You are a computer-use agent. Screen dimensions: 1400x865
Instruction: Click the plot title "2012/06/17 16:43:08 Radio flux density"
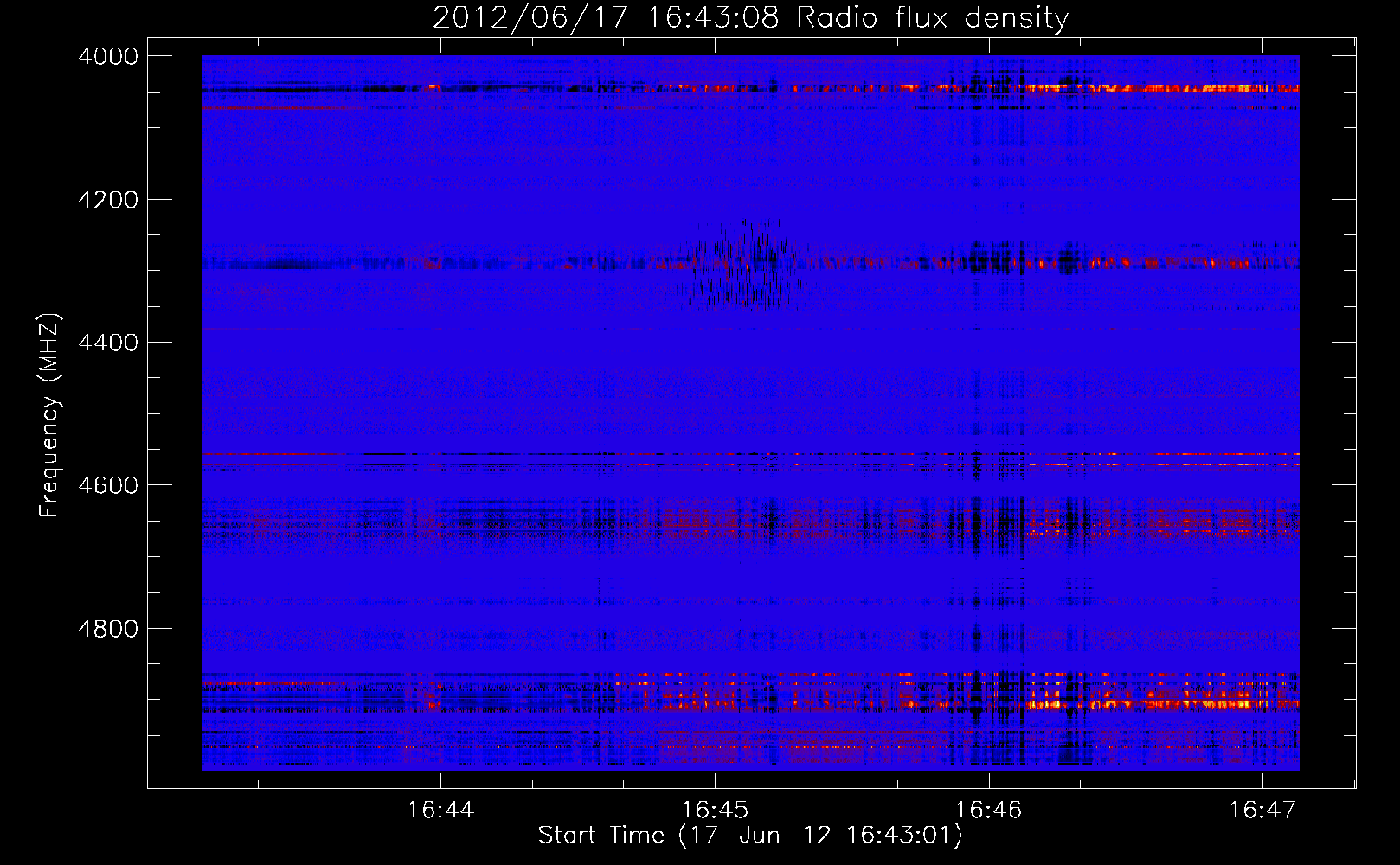[750, 18]
